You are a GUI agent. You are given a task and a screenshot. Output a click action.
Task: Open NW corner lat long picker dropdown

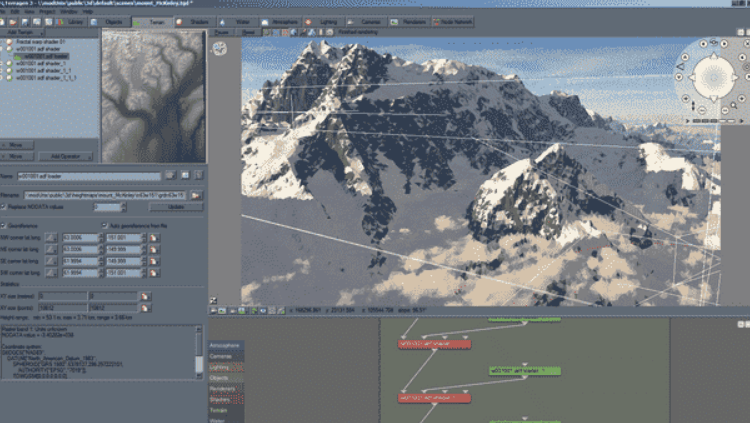[51, 237]
